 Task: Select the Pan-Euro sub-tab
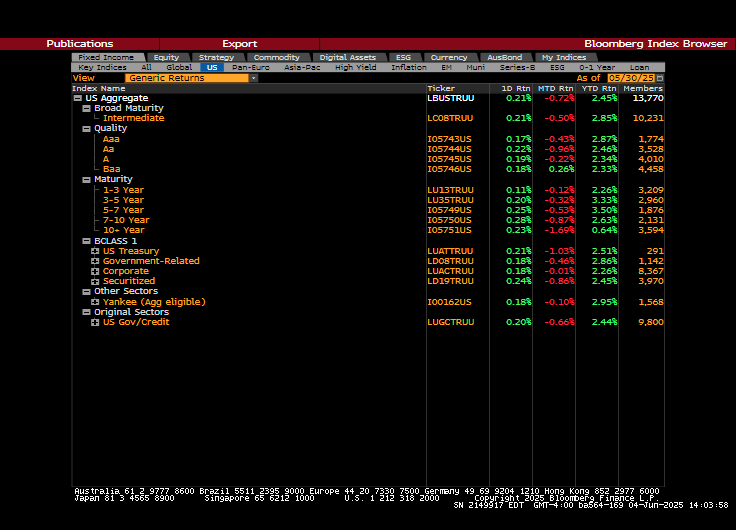coord(251,68)
